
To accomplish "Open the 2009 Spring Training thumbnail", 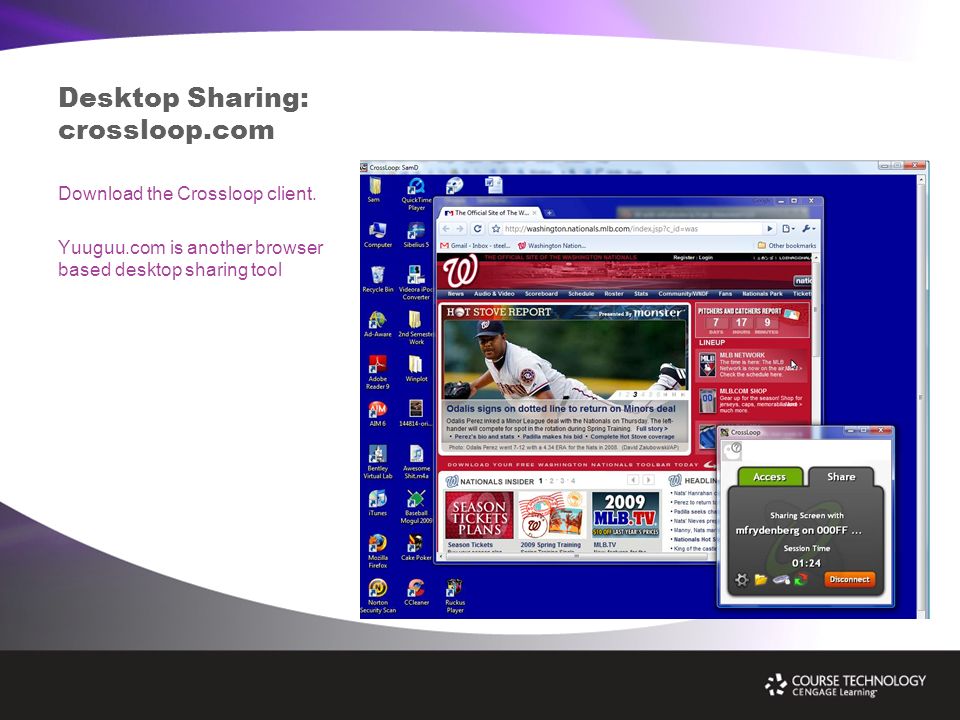I will click(x=552, y=515).
